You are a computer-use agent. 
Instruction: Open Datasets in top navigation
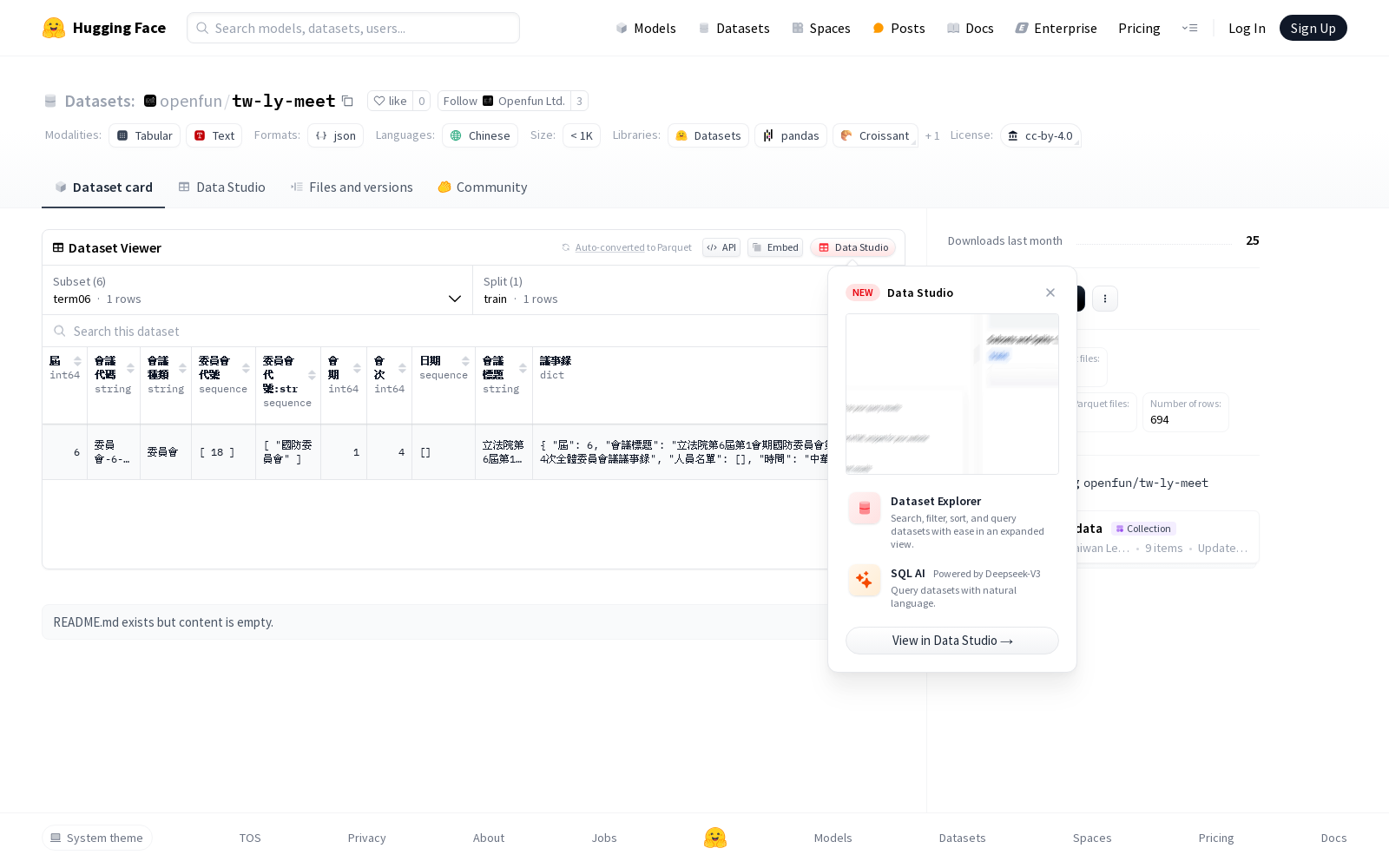click(734, 28)
